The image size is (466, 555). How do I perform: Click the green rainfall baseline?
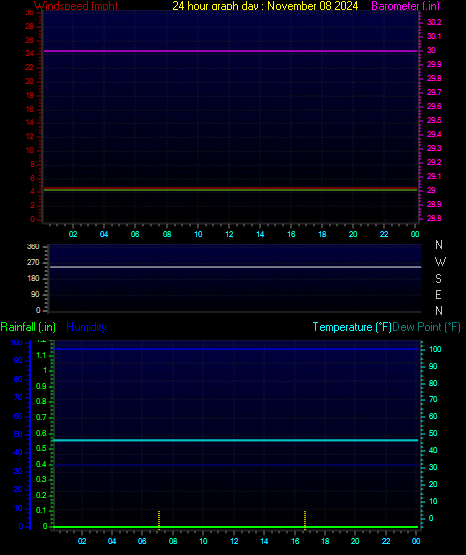(x=236, y=527)
